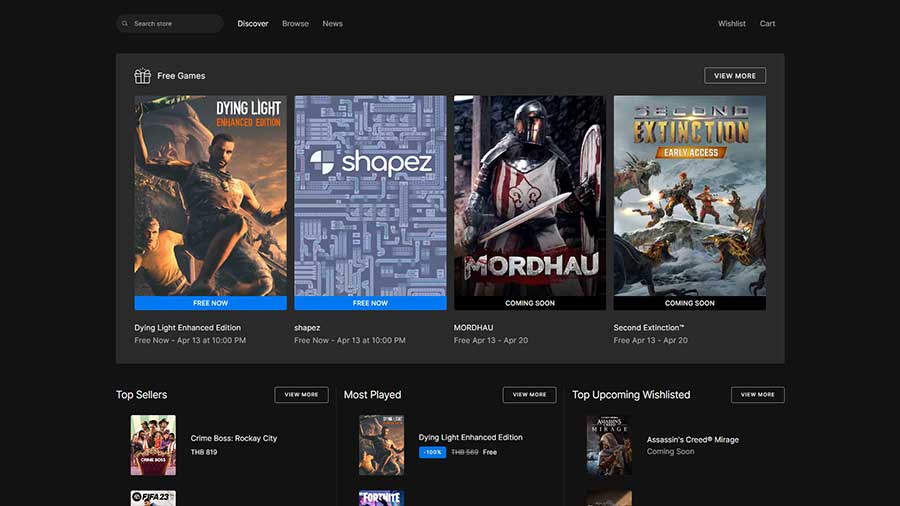The width and height of the screenshot is (900, 506).
Task: Click the search magnifier icon
Action: (125, 24)
